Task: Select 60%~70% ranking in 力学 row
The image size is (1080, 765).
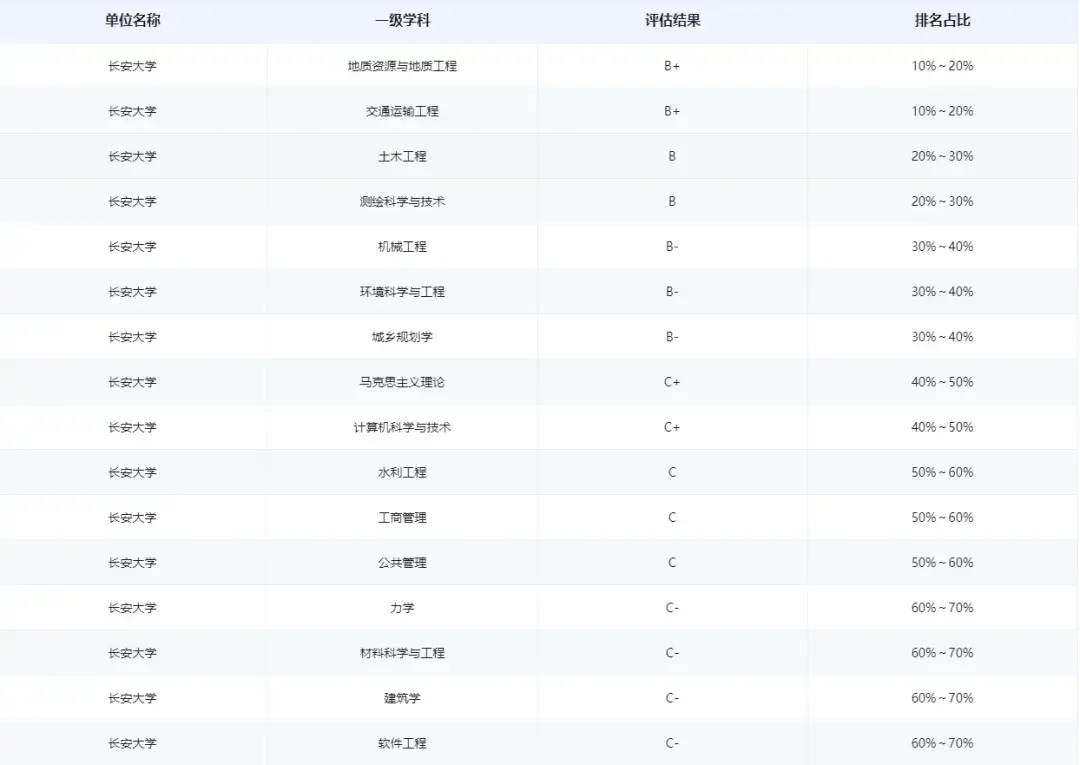Action: click(x=942, y=608)
